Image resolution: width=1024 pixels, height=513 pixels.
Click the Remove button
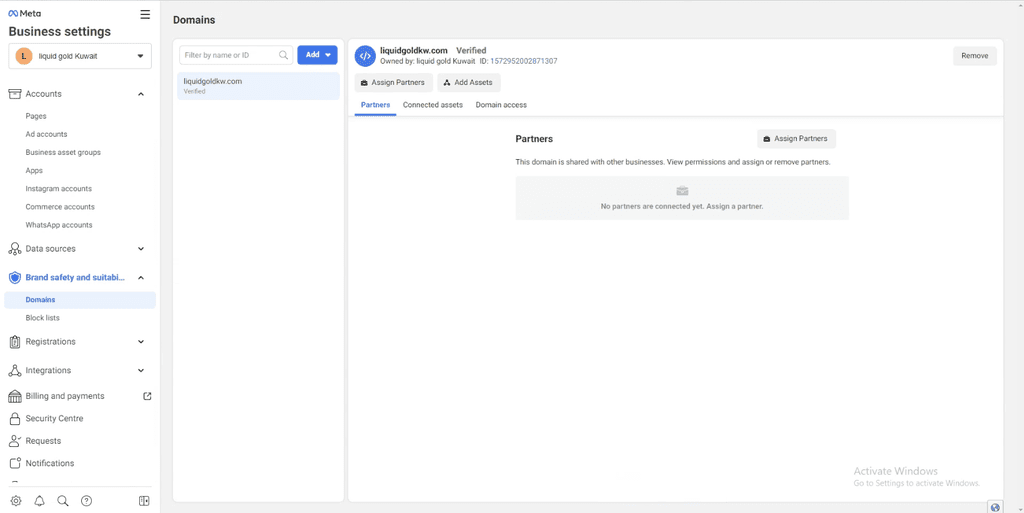pyautogui.click(x=974, y=56)
